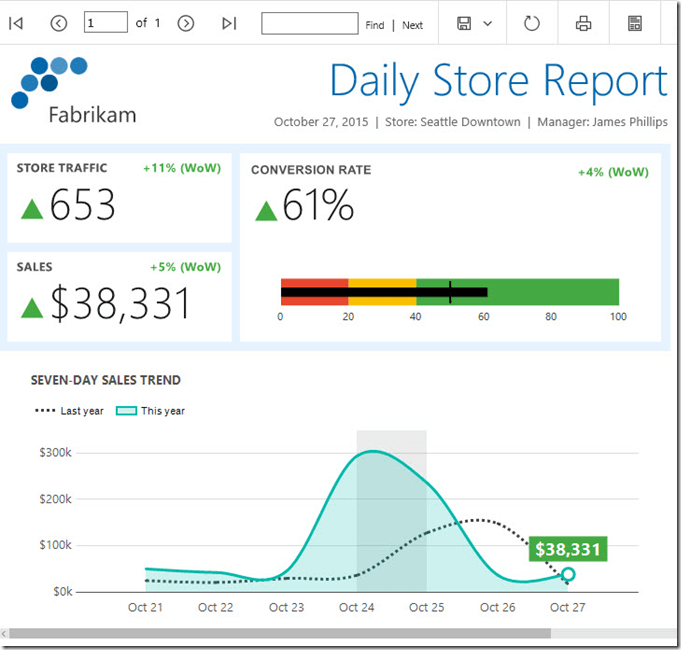Open the print layout view icon
The height and width of the screenshot is (650, 681).
[635, 23]
